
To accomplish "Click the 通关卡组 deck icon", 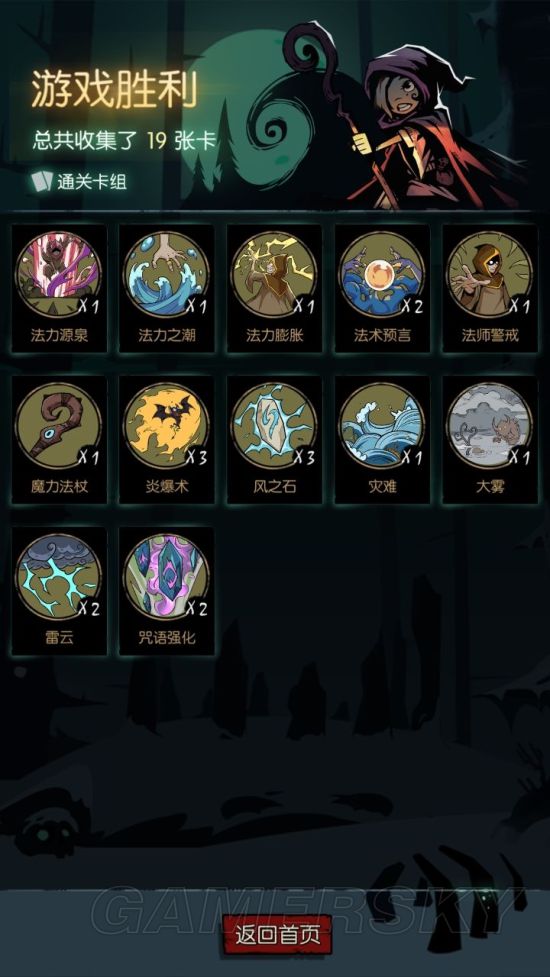I will 42,181.
